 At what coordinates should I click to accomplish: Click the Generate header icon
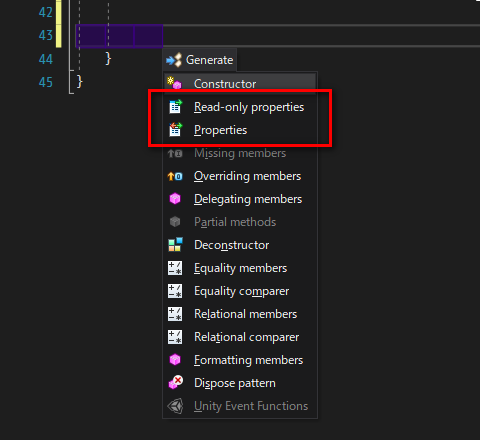pyautogui.click(x=174, y=60)
